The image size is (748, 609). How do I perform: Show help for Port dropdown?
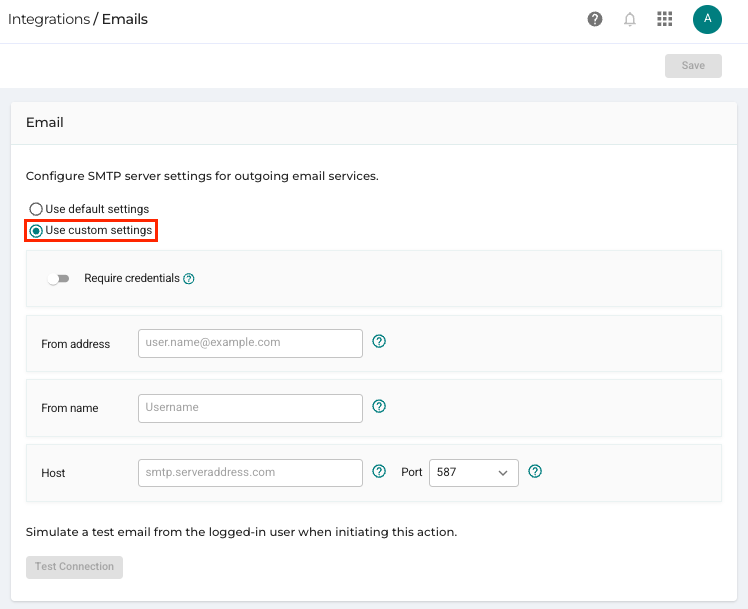click(535, 471)
